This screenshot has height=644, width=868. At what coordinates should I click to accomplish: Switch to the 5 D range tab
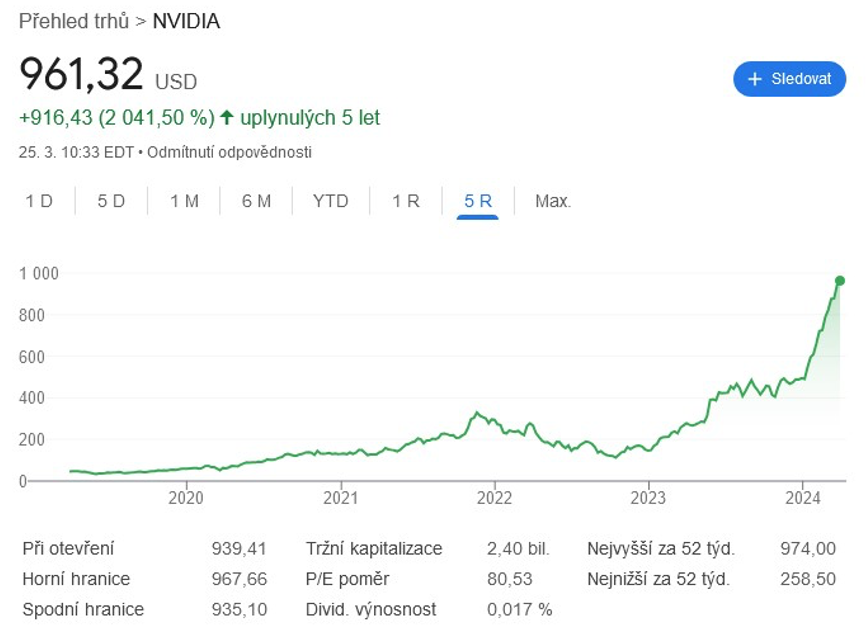111,201
